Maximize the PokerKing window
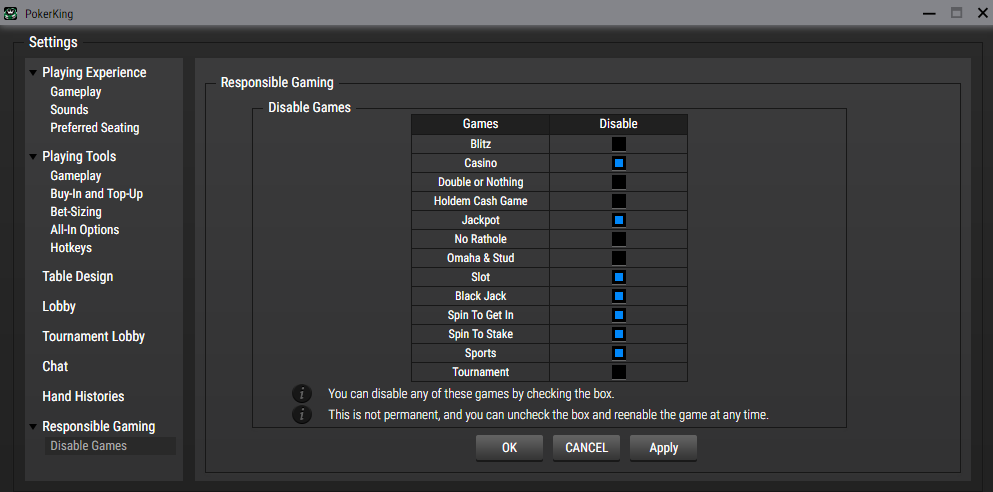993x492 pixels. pyautogui.click(x=956, y=12)
